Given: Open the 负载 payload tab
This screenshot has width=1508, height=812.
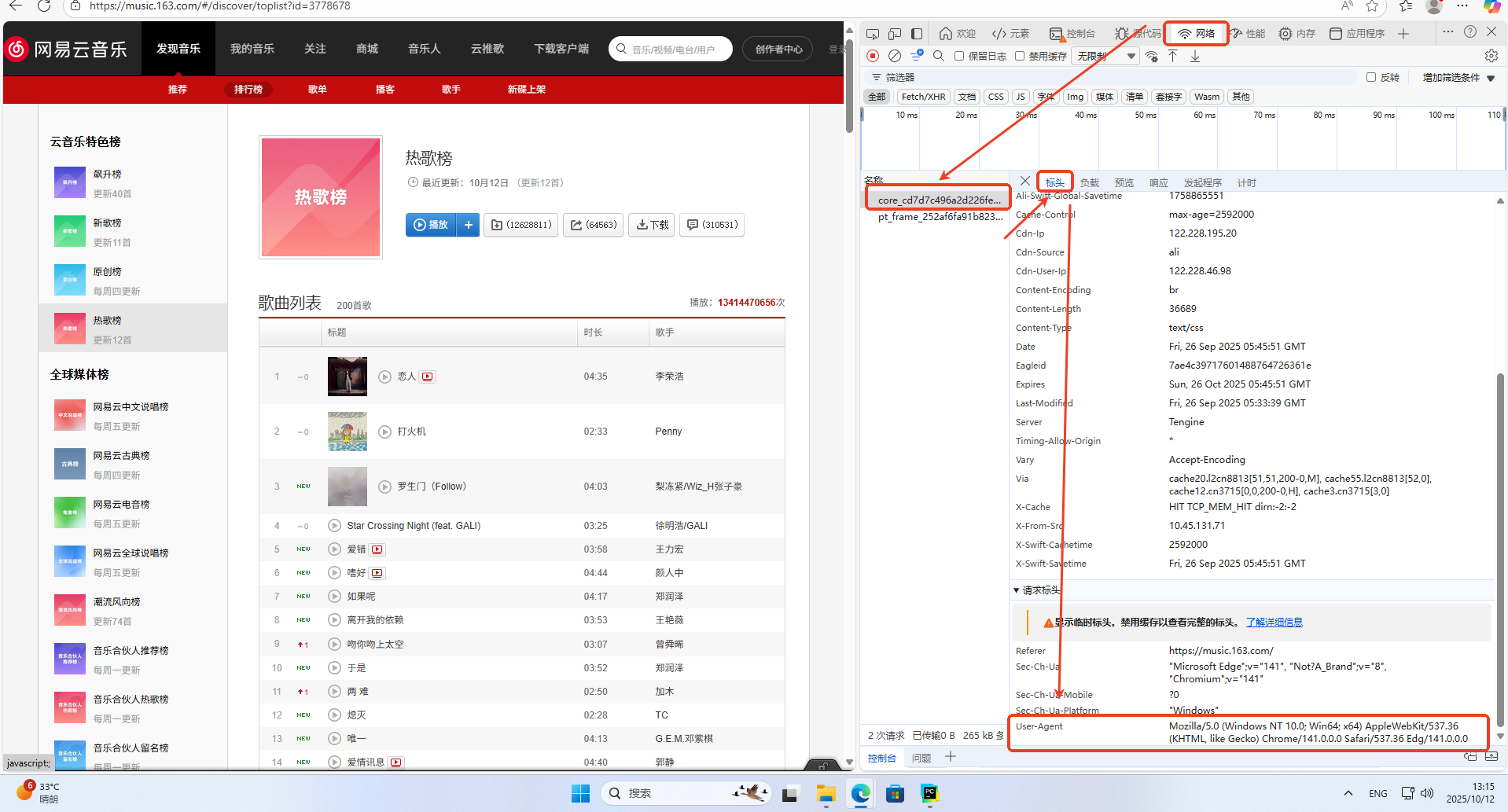Looking at the screenshot, I should pos(1090,182).
